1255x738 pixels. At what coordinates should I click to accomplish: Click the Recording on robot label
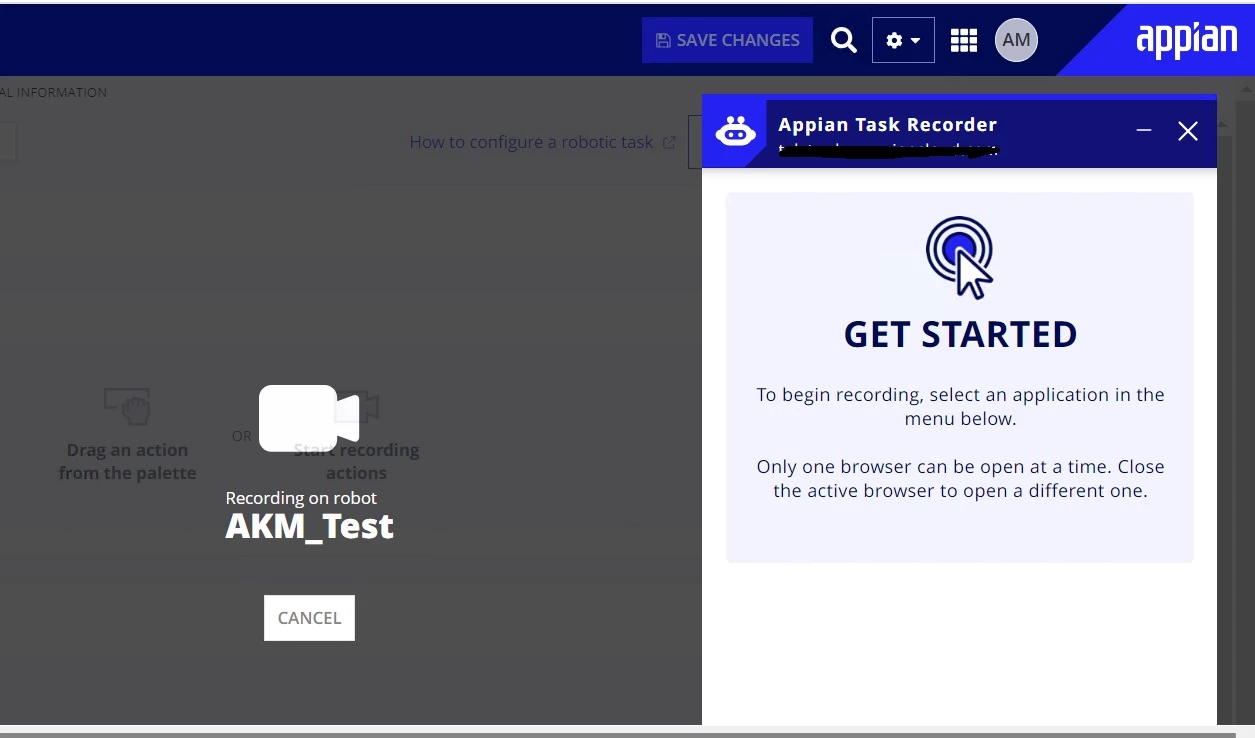[x=301, y=498]
